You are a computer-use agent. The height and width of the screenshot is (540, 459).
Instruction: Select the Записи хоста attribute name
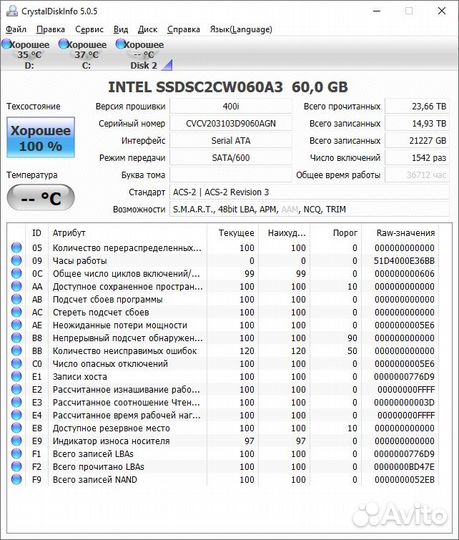pyautogui.click(x=80, y=377)
